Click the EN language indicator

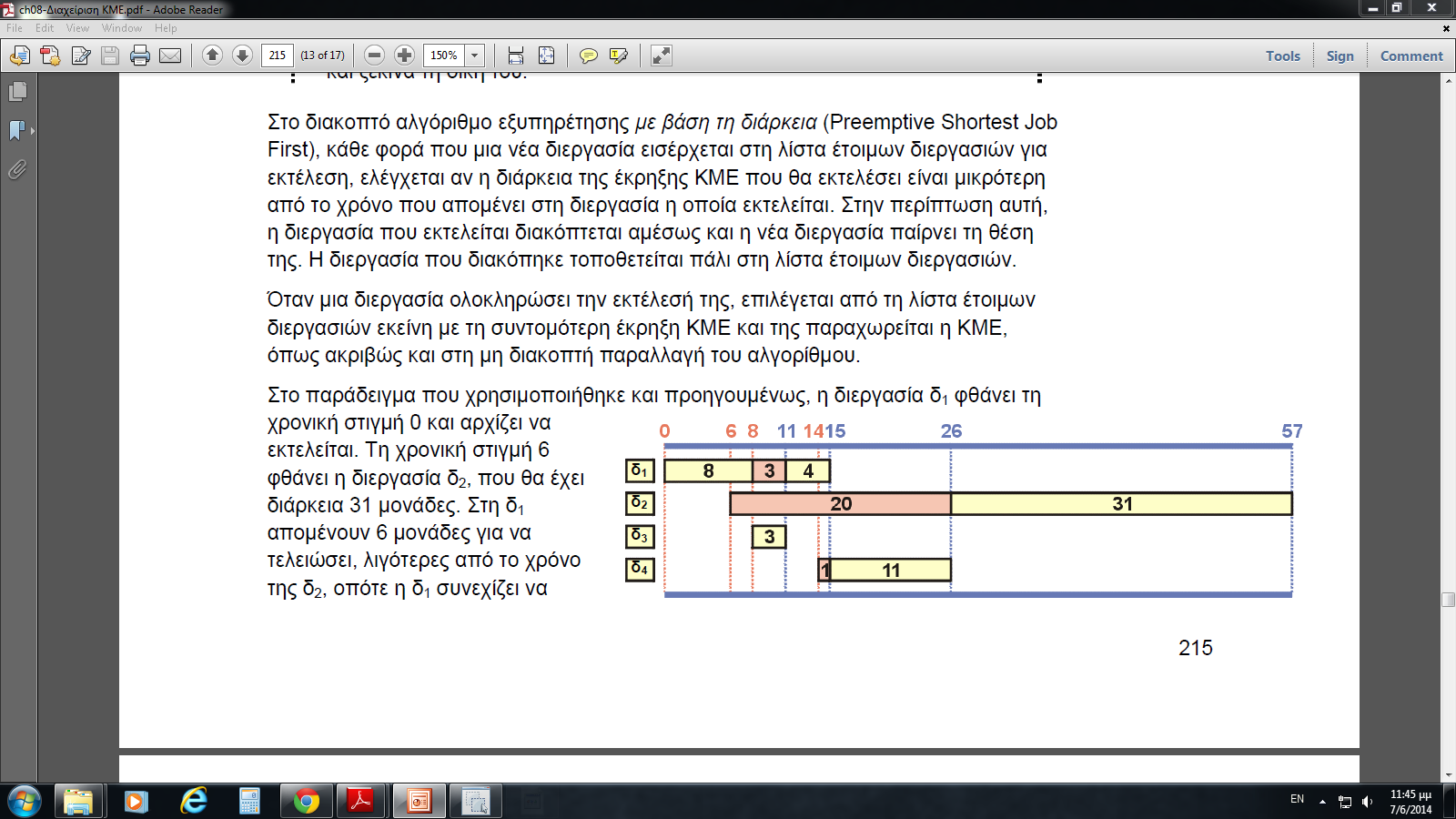(x=1297, y=799)
